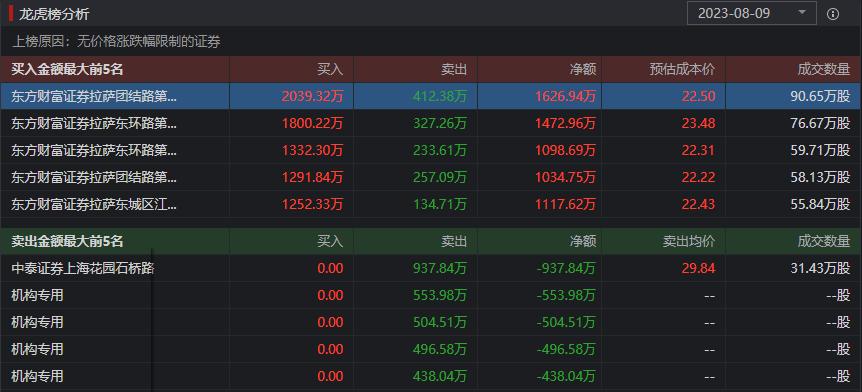Image resolution: width=862 pixels, height=392 pixels.
Task: Click 卖出 header in the 买入金额最大前5名 table
Action: click(x=454, y=69)
